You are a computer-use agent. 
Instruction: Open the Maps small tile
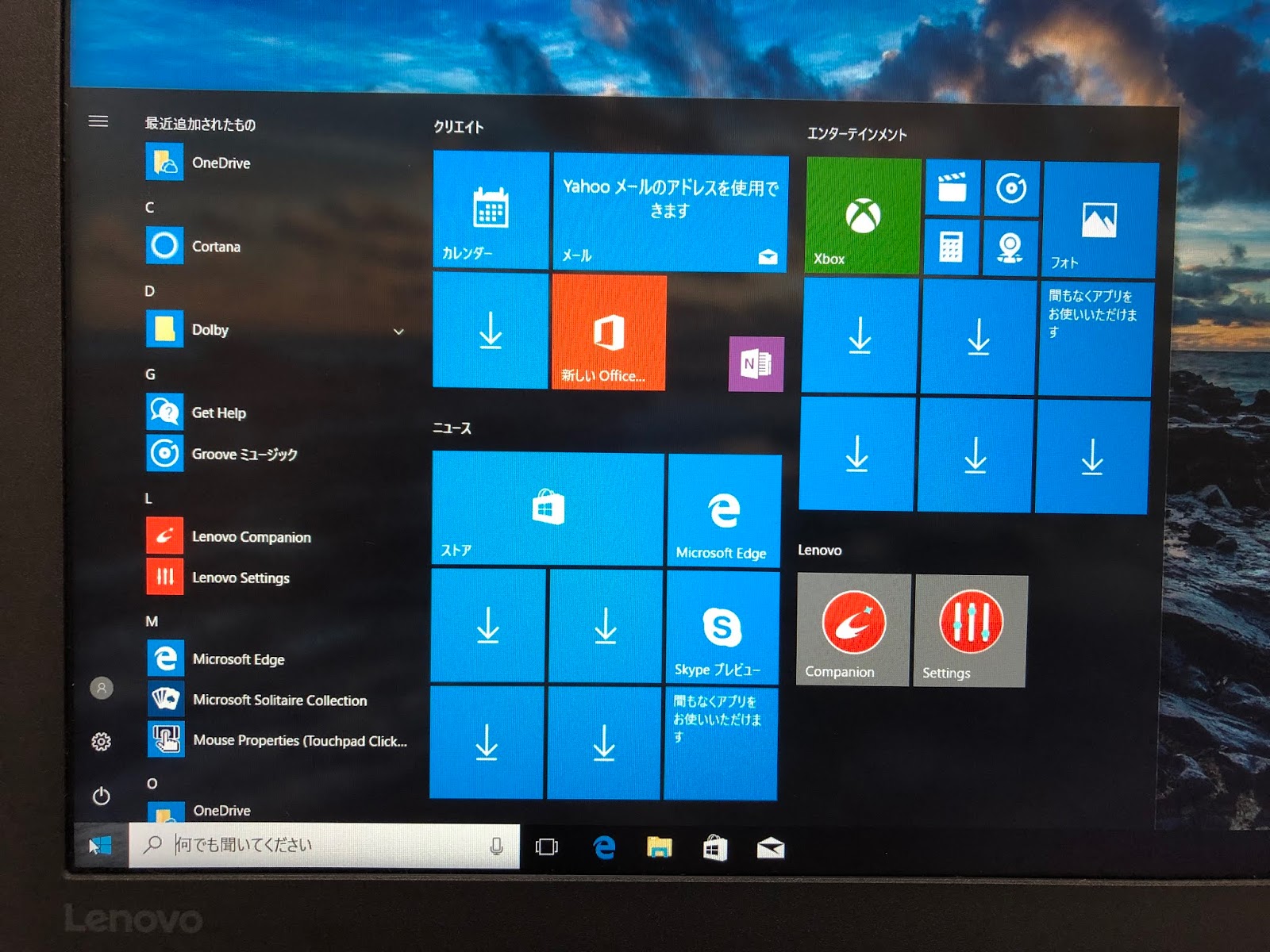click(1010, 248)
